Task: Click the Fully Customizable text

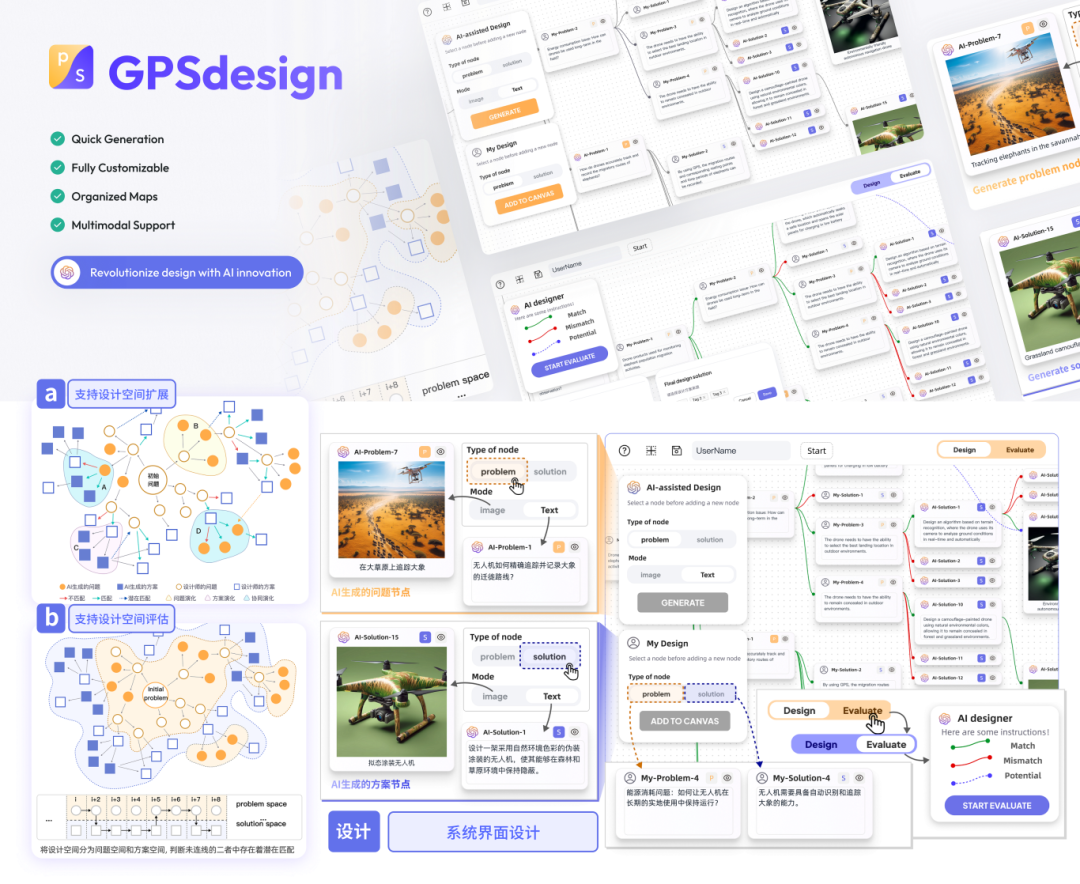Action: point(120,167)
